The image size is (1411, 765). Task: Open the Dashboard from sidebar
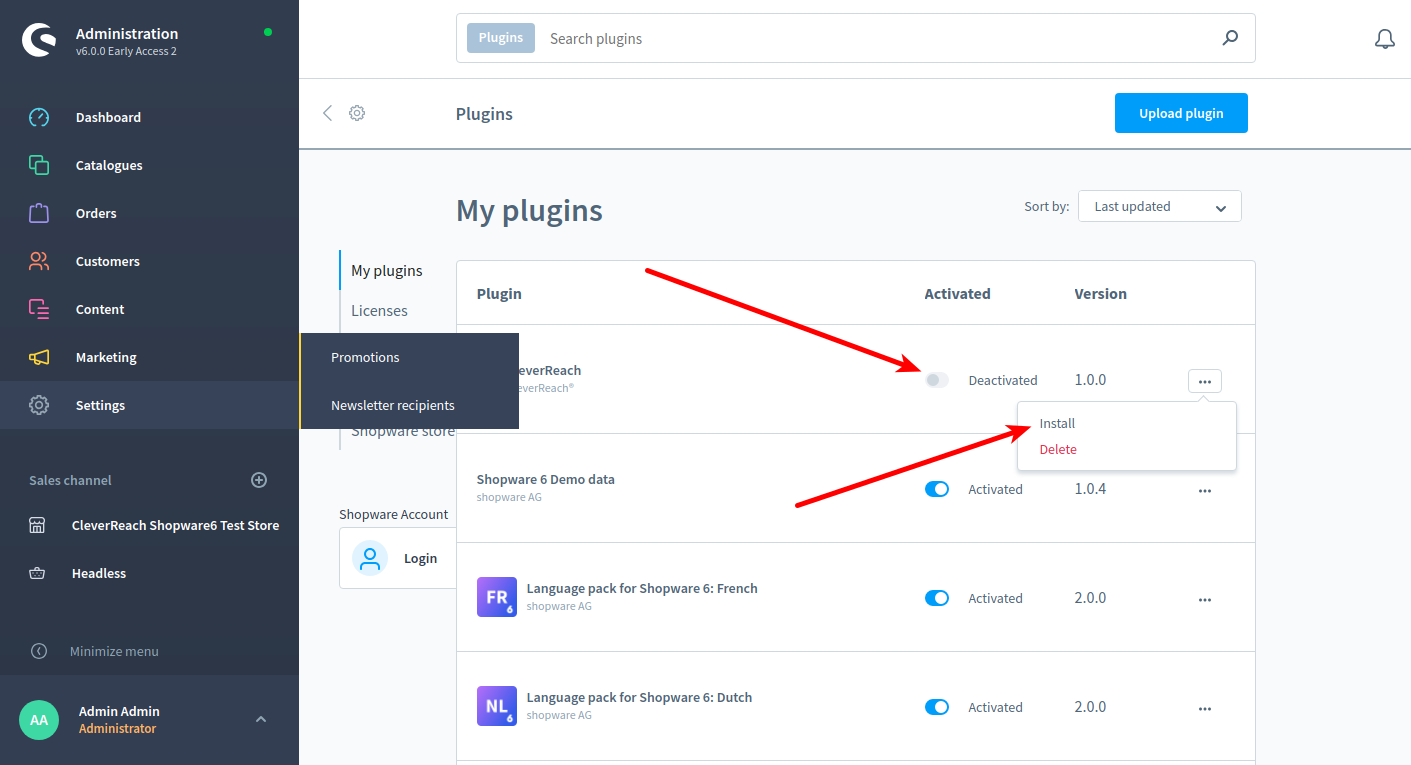pos(108,117)
